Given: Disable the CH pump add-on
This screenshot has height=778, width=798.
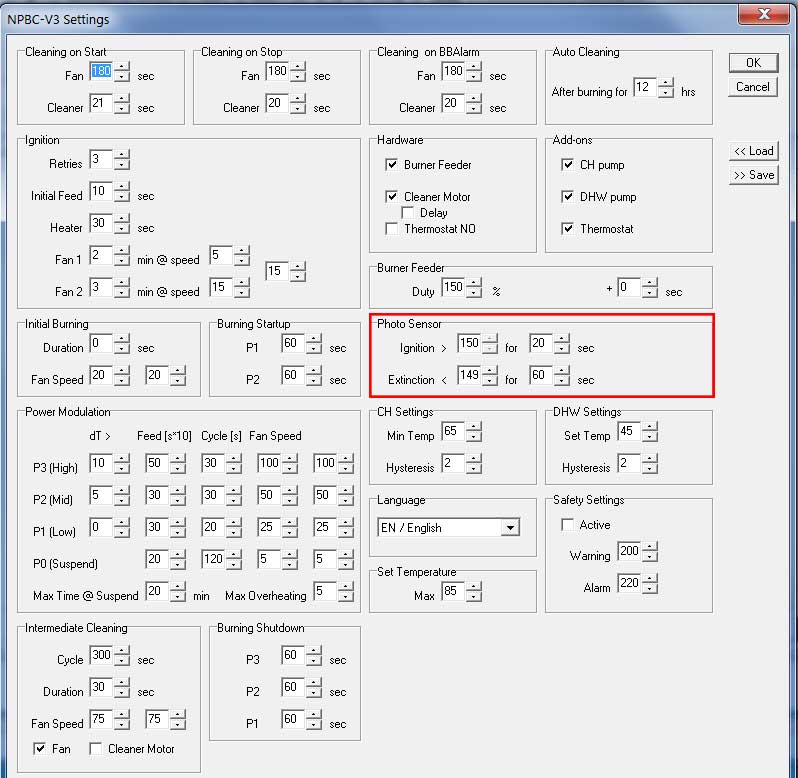Looking at the screenshot, I should pyautogui.click(x=568, y=165).
